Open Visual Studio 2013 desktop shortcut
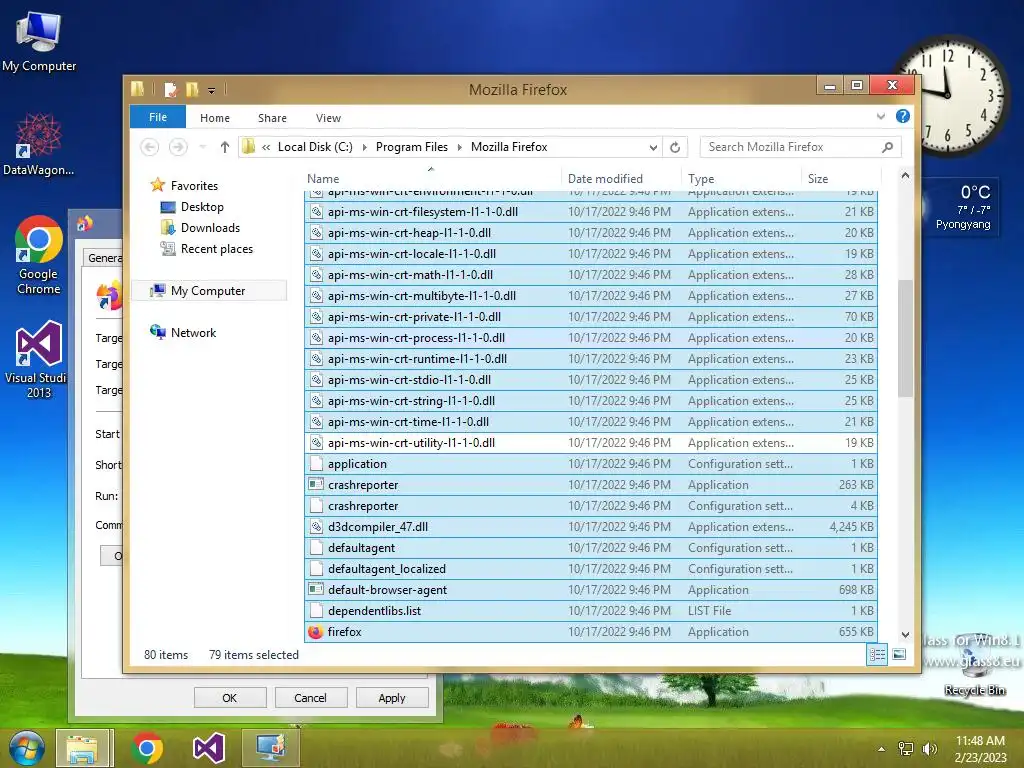Image resolution: width=1024 pixels, height=768 pixels. [x=38, y=360]
